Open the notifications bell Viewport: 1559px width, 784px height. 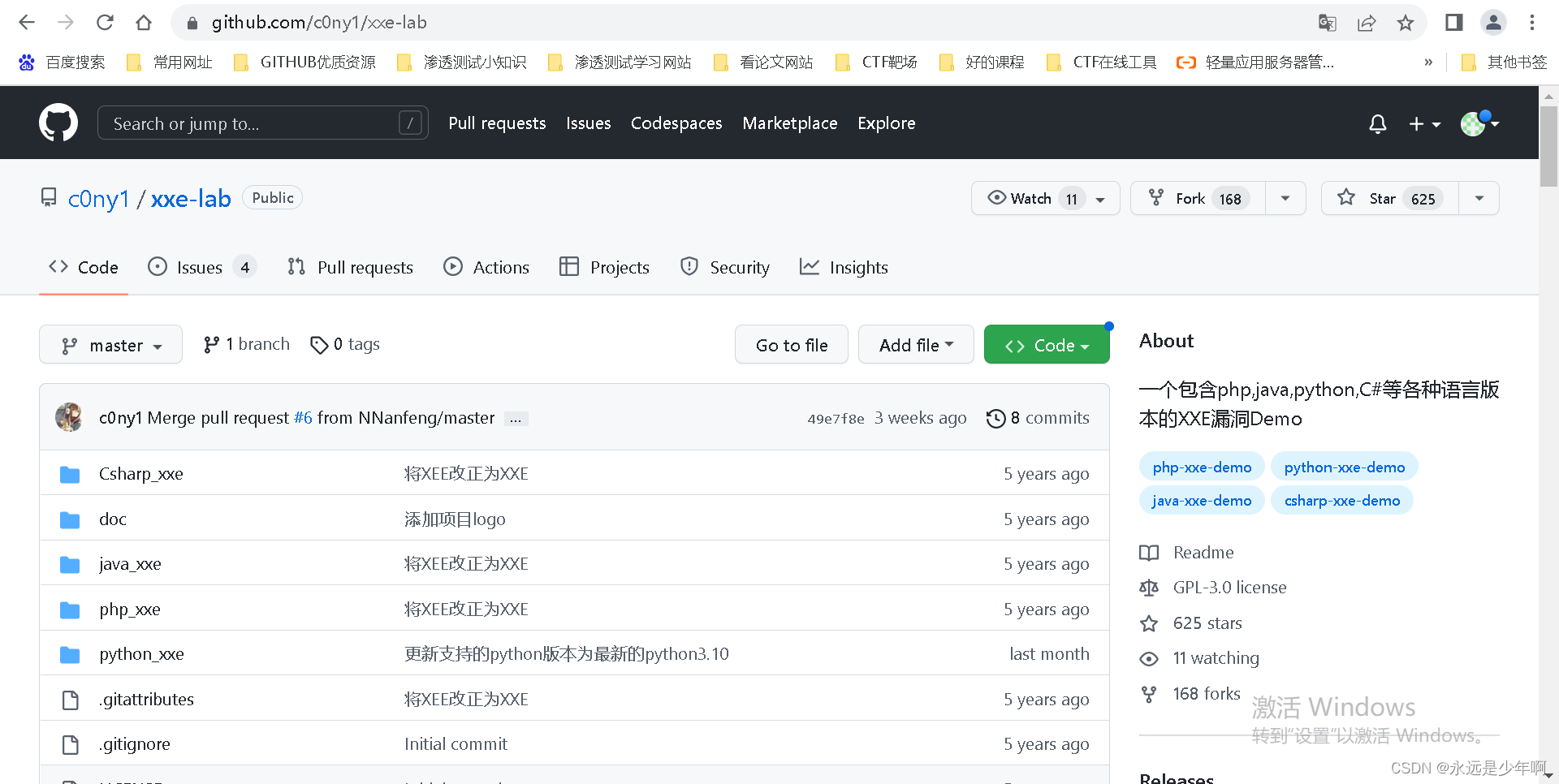tap(1377, 123)
